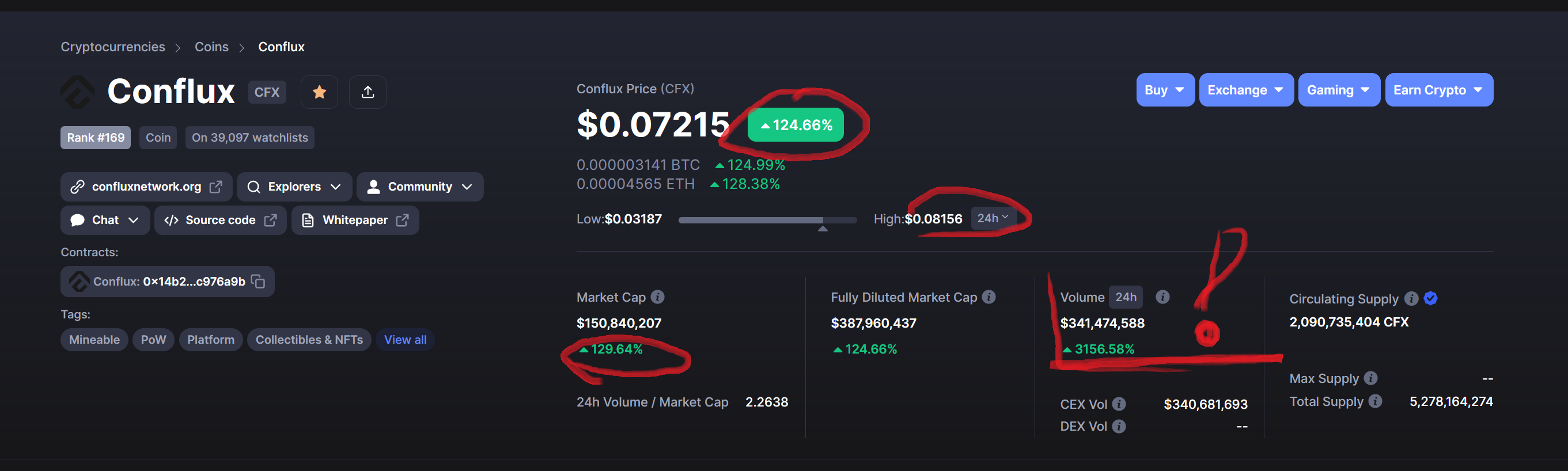Open confluxnetwork.org website link
This screenshot has height=471, width=1568.
(x=146, y=187)
